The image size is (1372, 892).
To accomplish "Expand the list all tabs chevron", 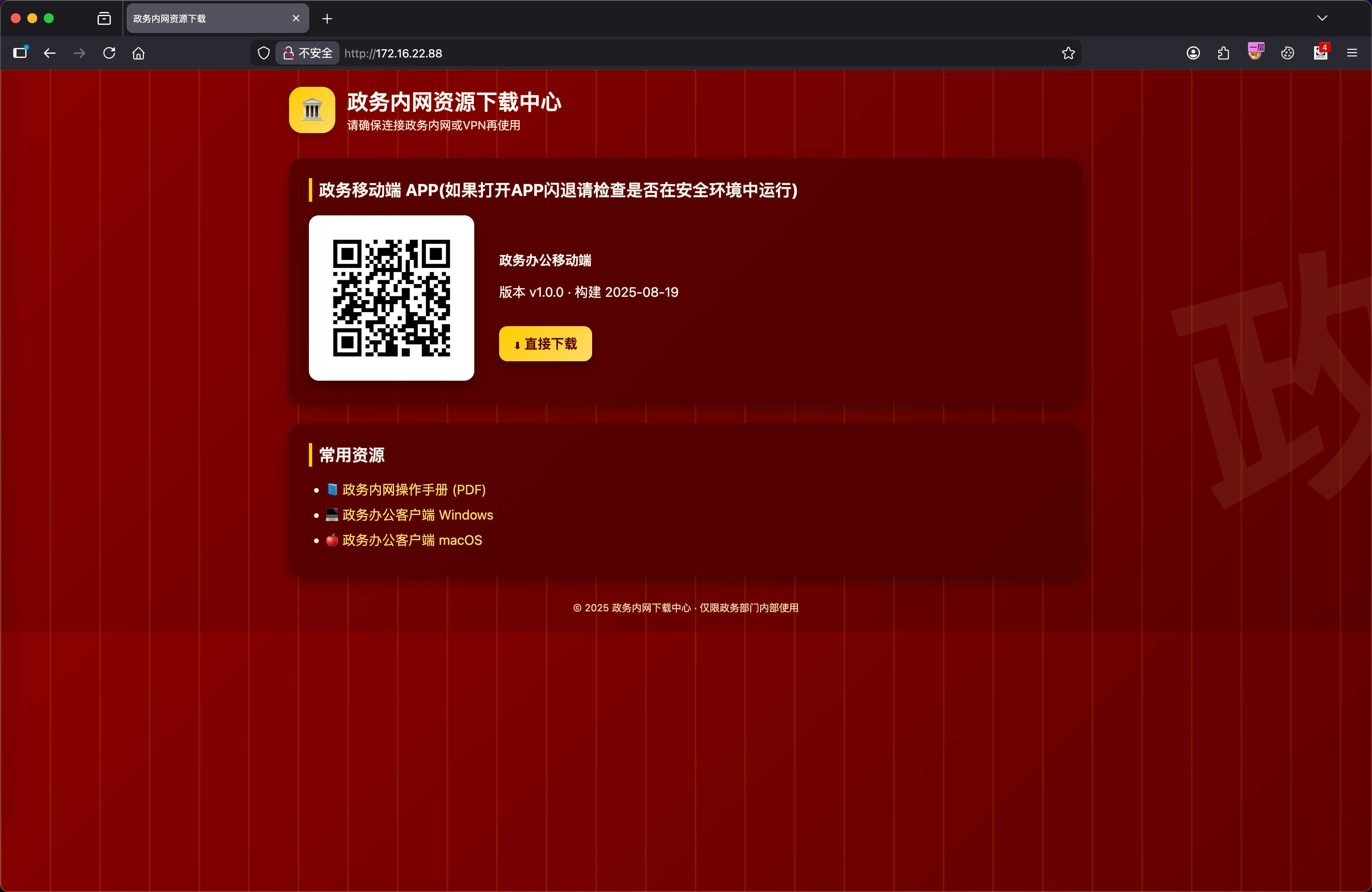I will tap(1322, 19).
